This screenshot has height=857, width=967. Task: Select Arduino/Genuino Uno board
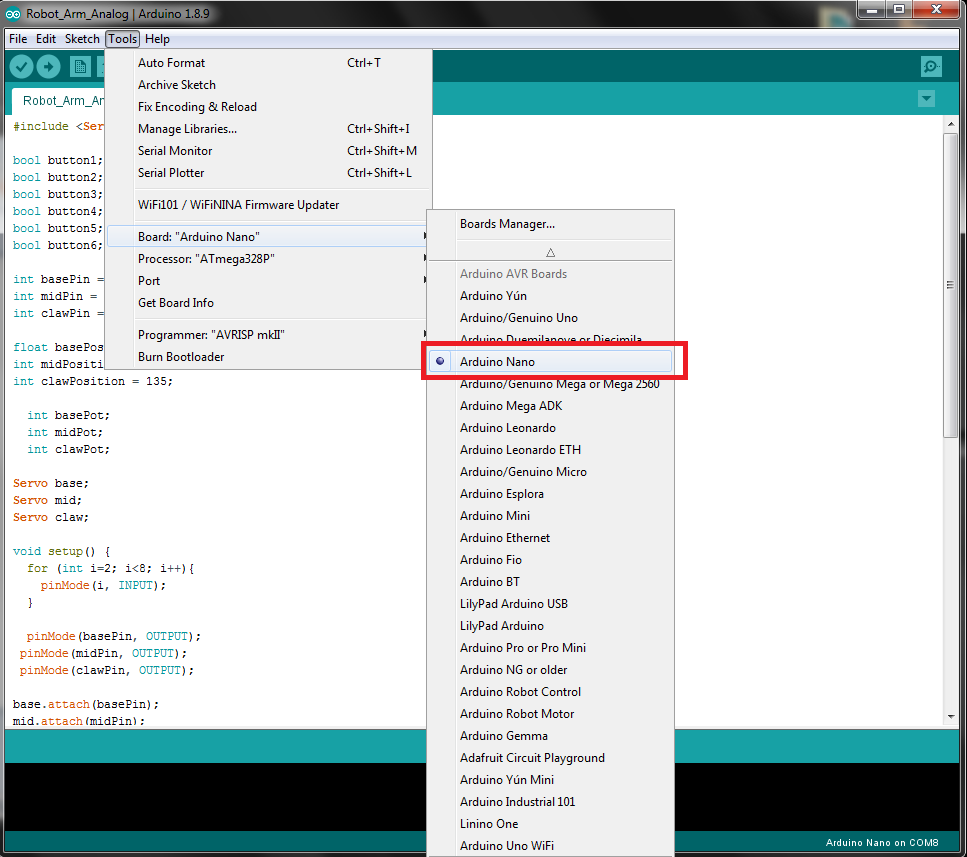pos(550,318)
